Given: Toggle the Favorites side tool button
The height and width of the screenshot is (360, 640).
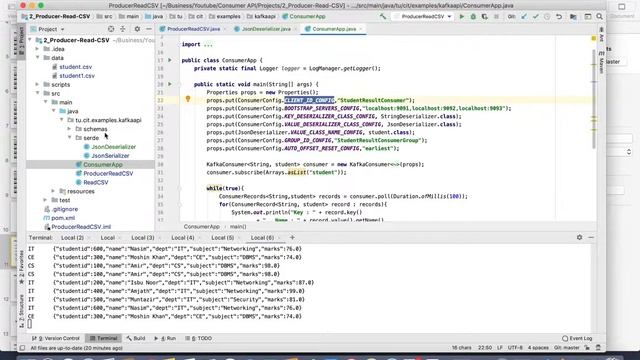Looking at the screenshot, I should [22, 266].
